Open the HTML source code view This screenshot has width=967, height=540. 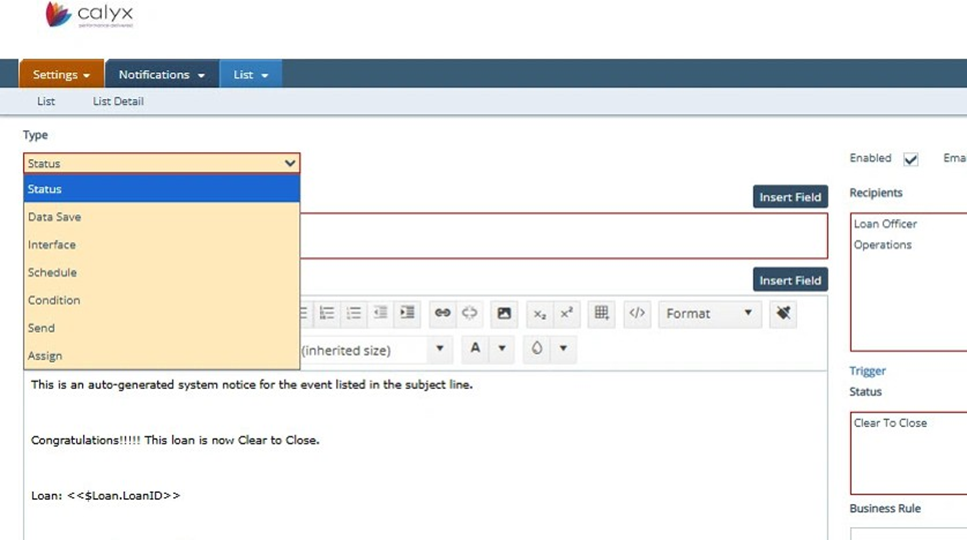636,313
